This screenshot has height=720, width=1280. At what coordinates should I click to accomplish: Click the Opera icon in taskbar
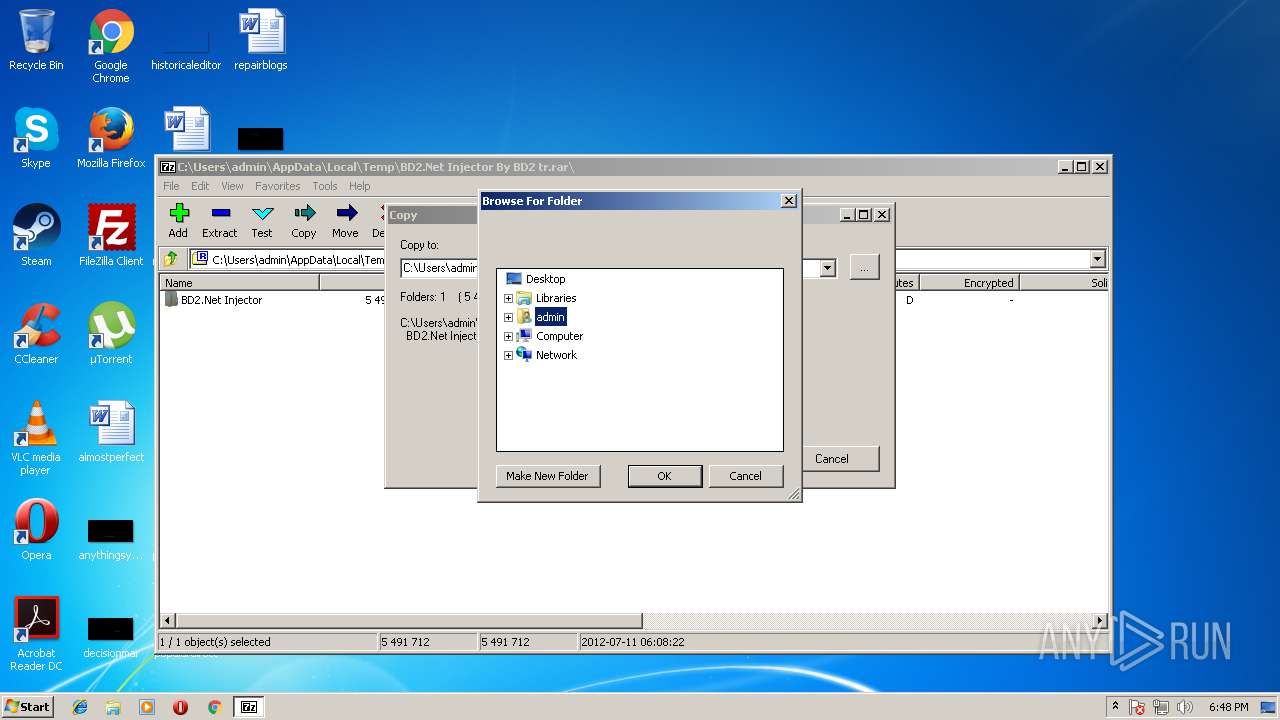180,707
